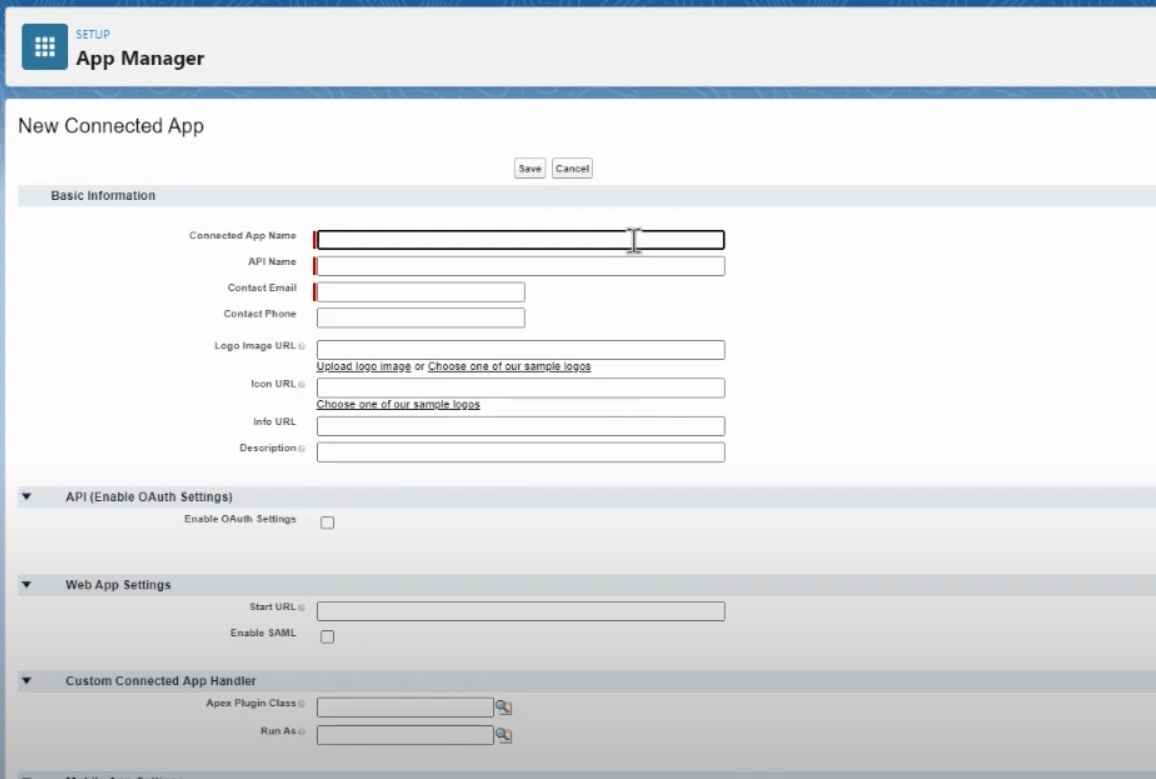Click the Save button
This screenshot has height=779, width=1156.
click(x=529, y=168)
